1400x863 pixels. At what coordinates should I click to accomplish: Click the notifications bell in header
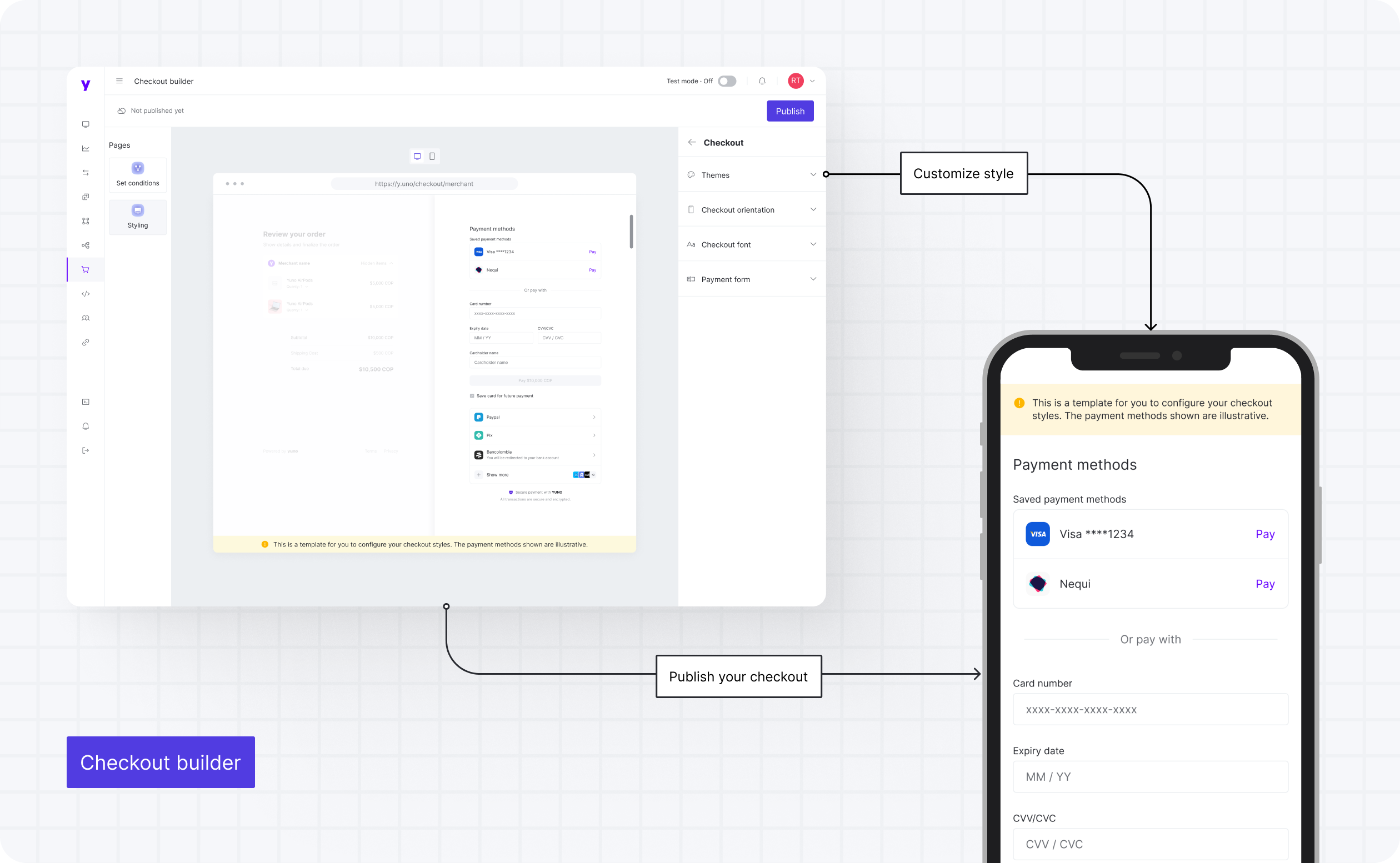click(762, 81)
